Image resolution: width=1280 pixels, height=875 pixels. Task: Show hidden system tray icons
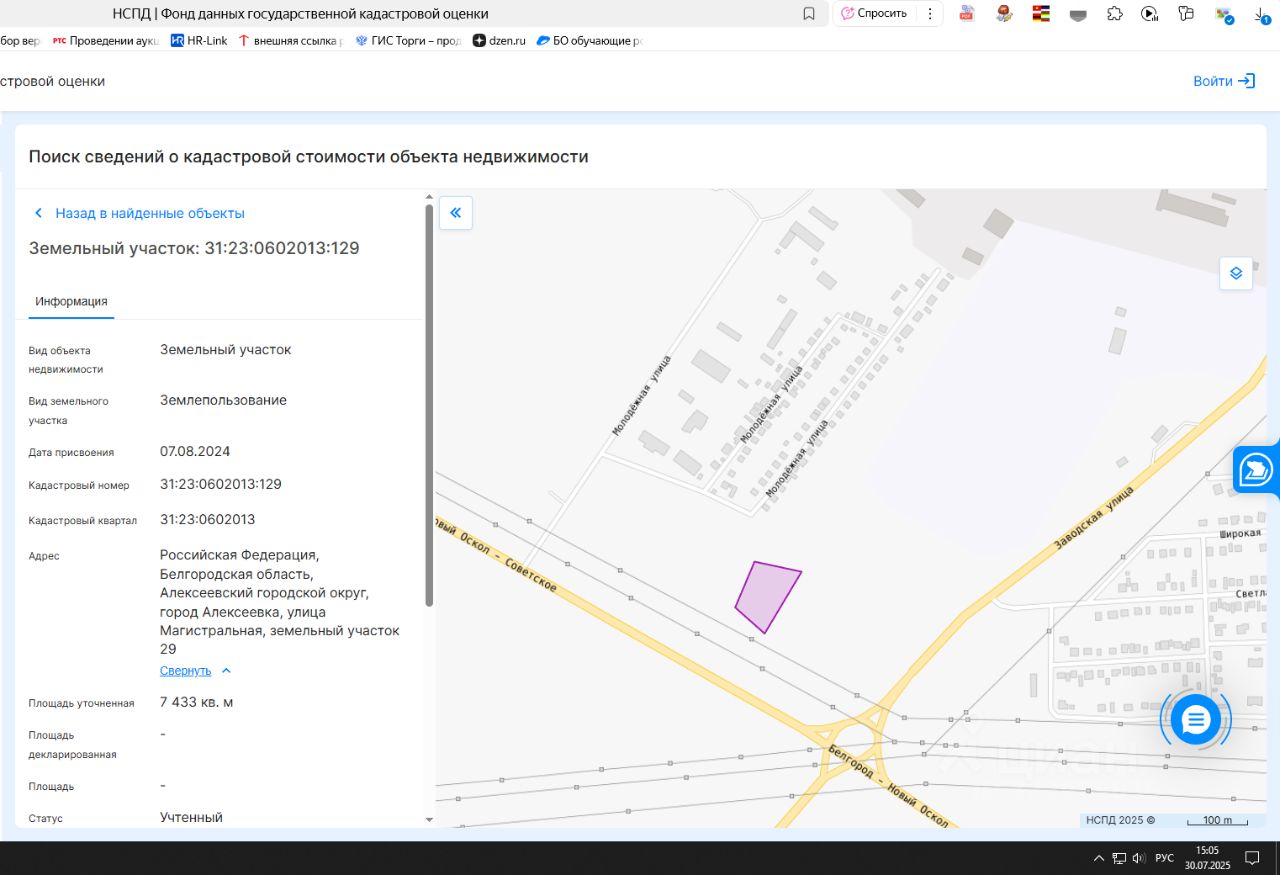coord(1099,858)
